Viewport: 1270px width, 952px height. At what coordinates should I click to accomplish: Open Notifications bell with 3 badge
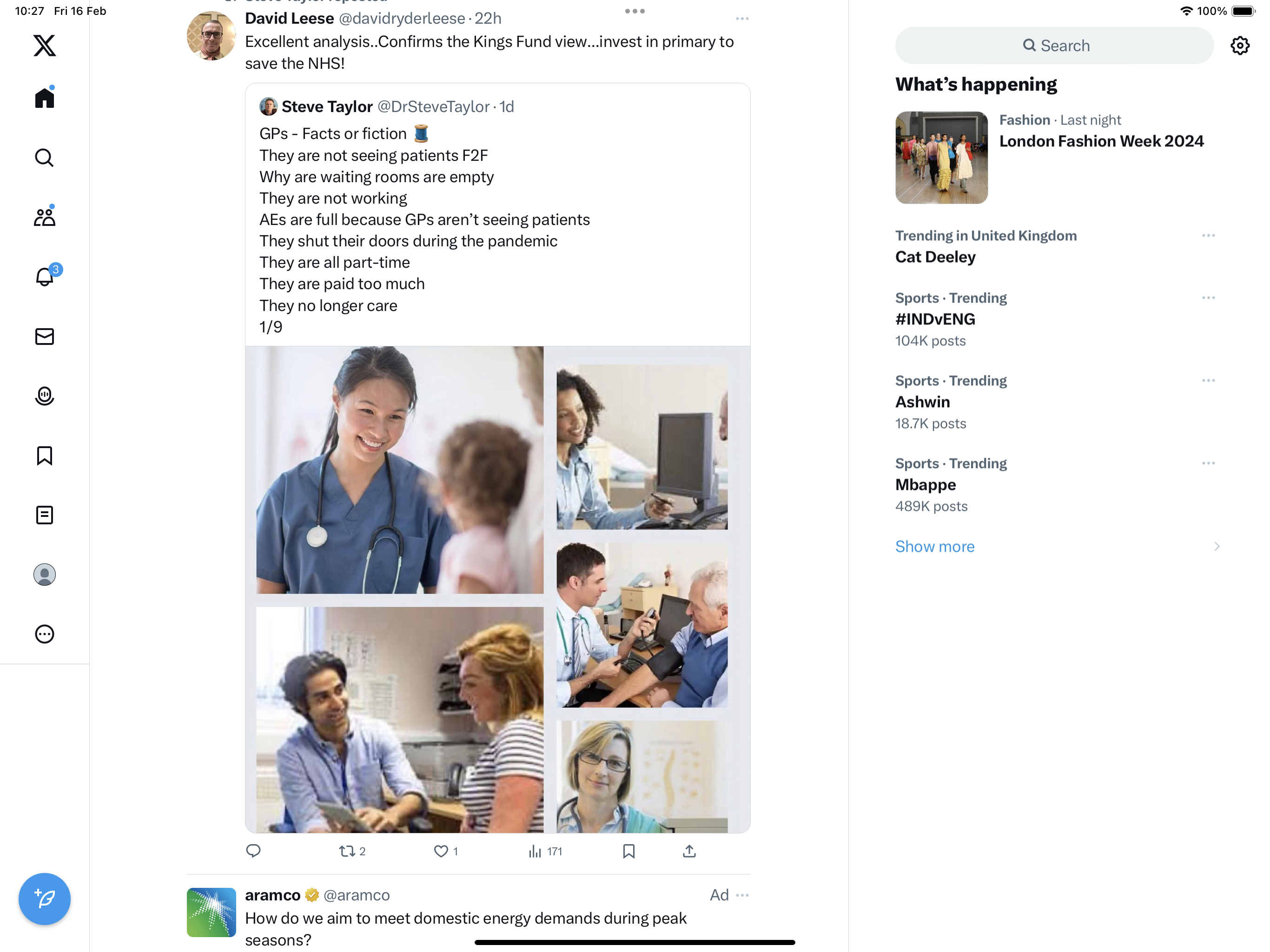pyautogui.click(x=44, y=276)
